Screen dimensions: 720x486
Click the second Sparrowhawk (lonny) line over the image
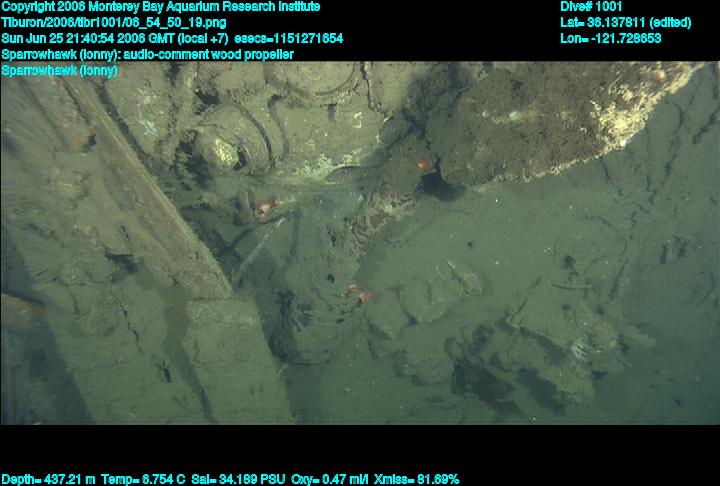click(59, 71)
